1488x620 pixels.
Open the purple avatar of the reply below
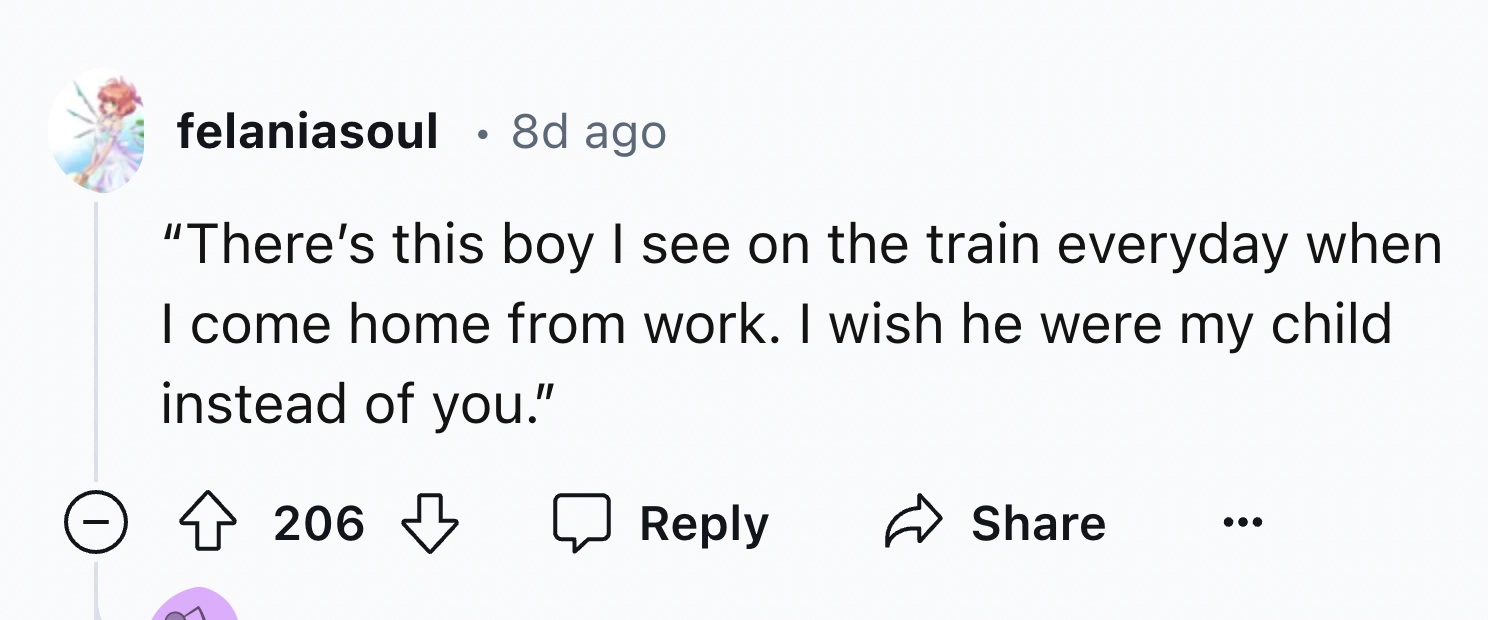195,606
